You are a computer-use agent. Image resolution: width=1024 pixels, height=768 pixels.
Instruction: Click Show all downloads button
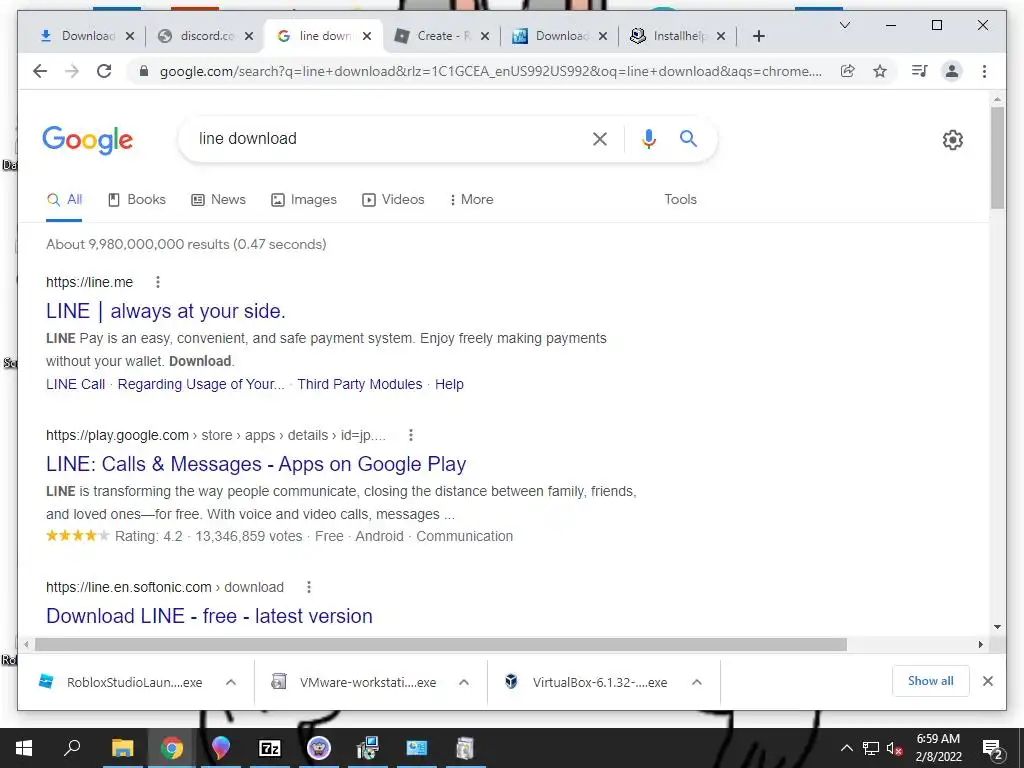coord(931,681)
